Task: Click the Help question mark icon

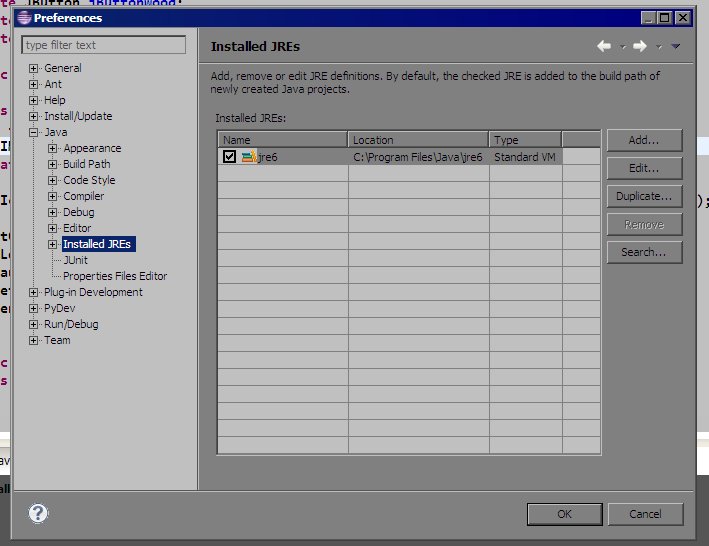Action: click(38, 513)
